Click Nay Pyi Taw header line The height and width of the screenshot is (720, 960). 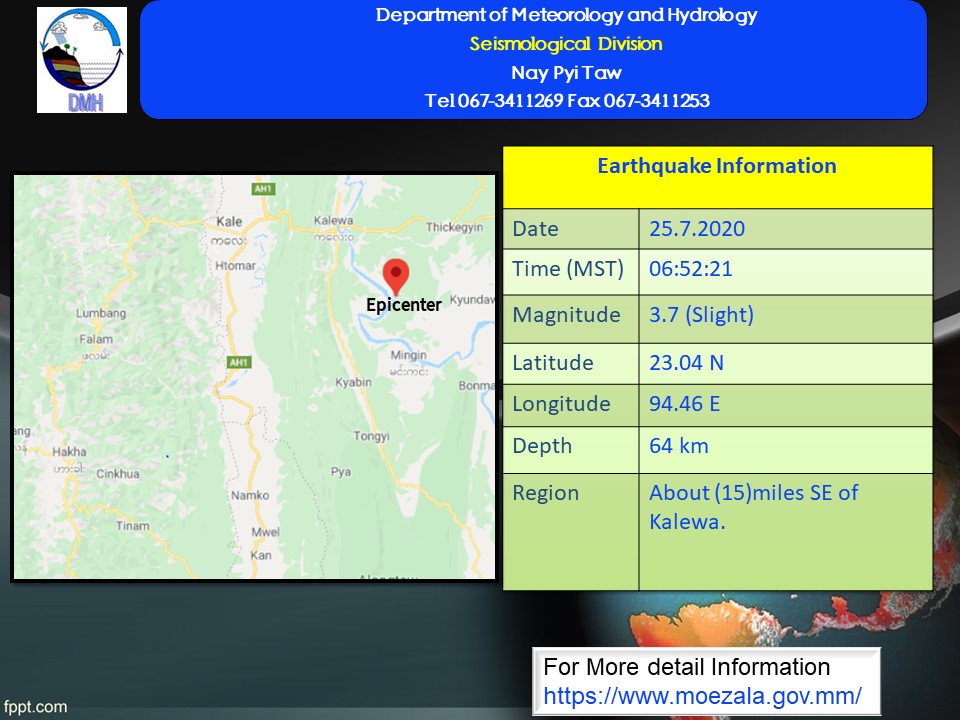566,73
